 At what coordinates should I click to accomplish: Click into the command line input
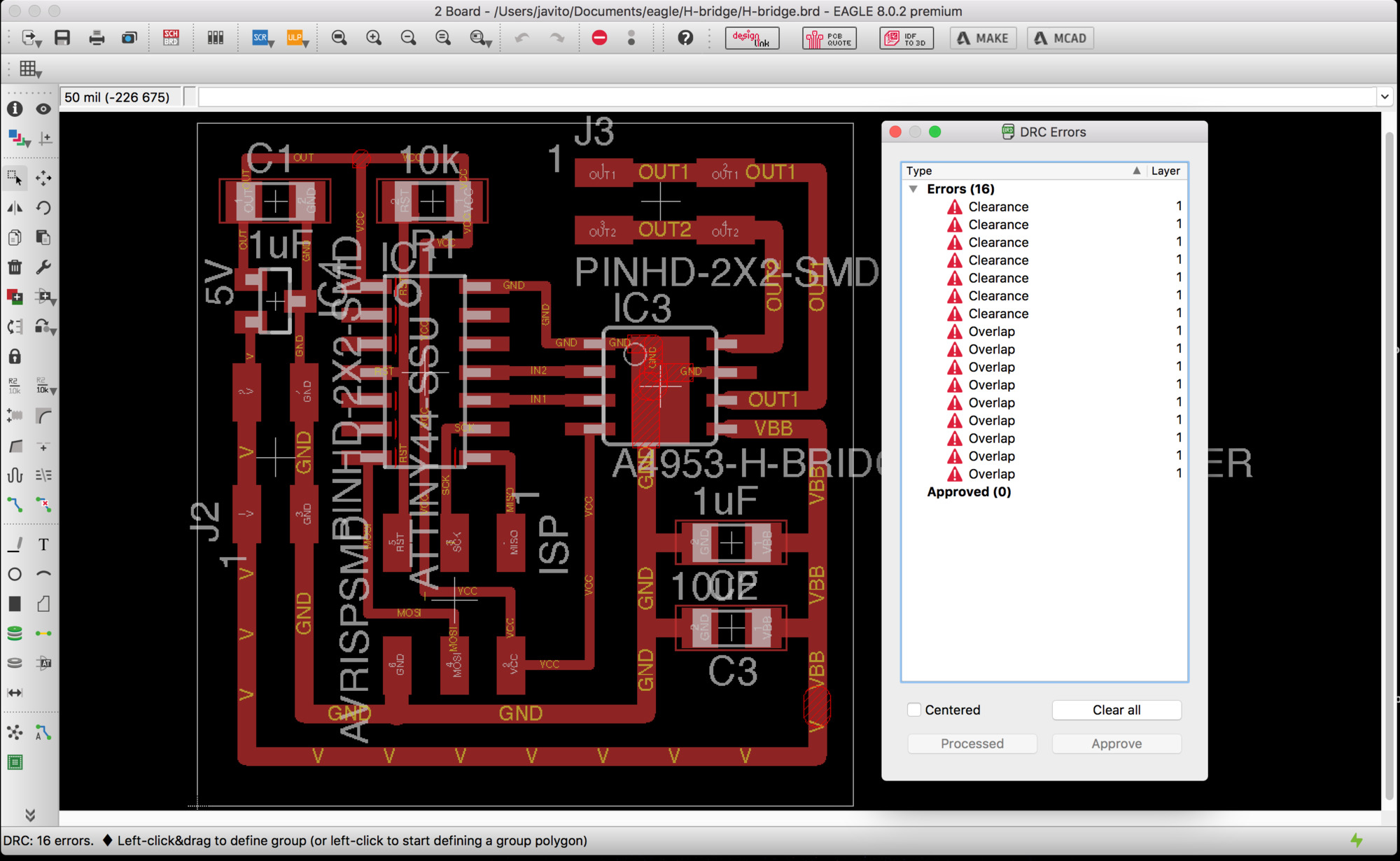787,97
